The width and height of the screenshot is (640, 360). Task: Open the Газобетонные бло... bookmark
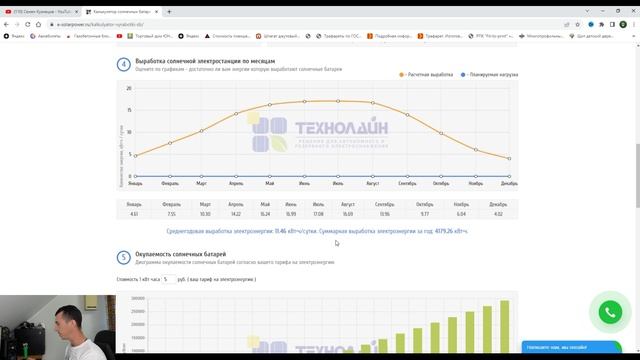(88, 36)
